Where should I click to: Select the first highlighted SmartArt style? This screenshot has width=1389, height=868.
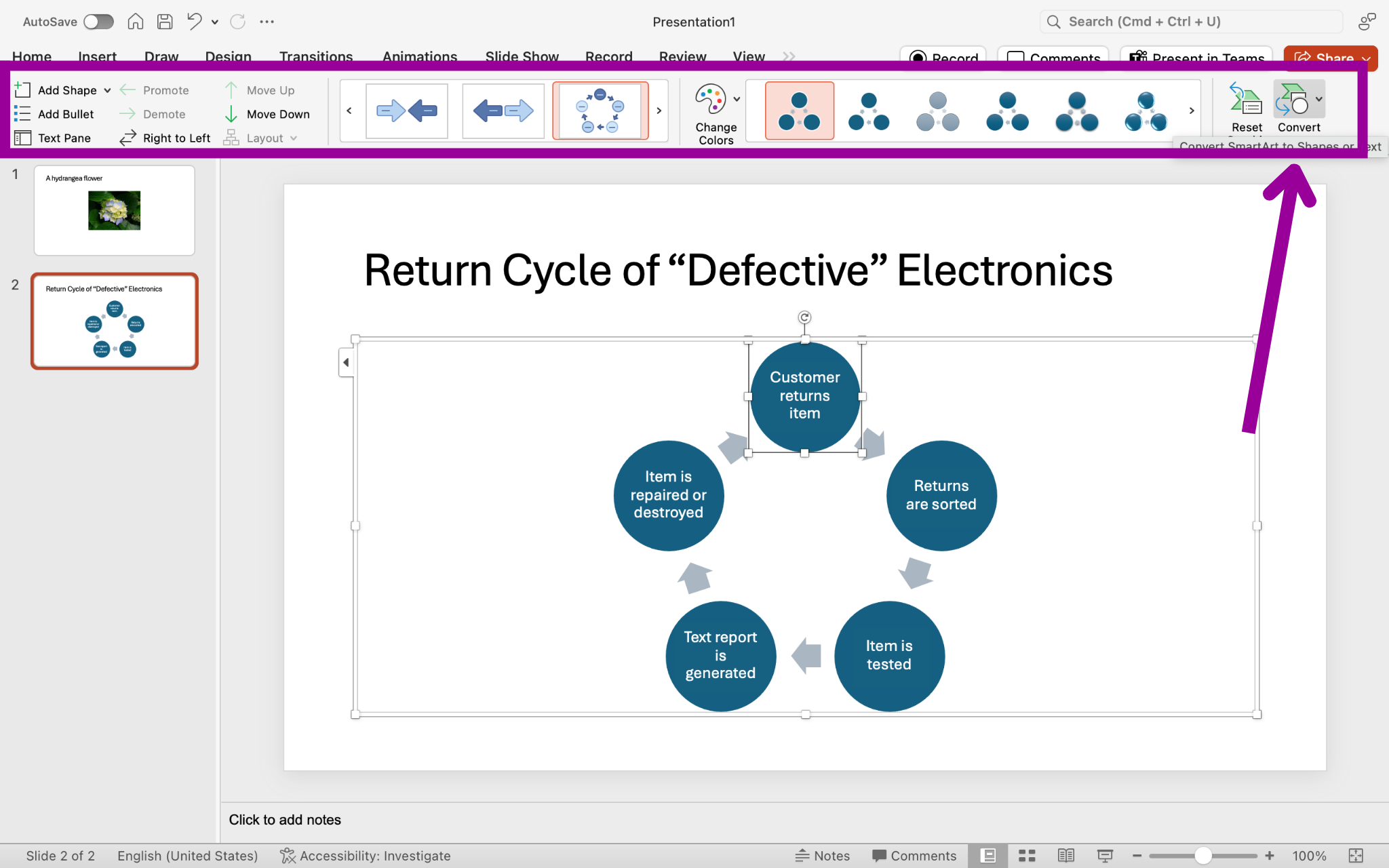(800, 111)
